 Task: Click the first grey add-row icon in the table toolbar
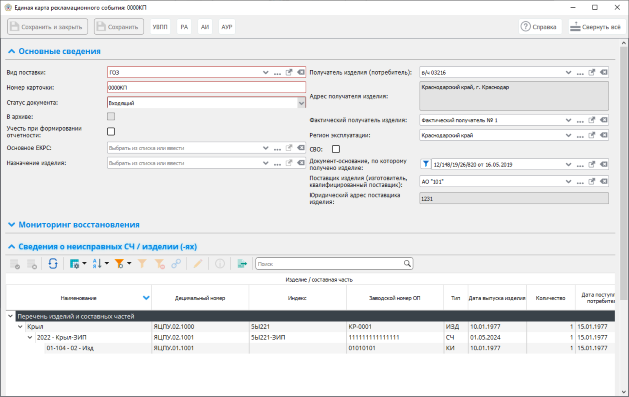pyautogui.click(x=15, y=263)
